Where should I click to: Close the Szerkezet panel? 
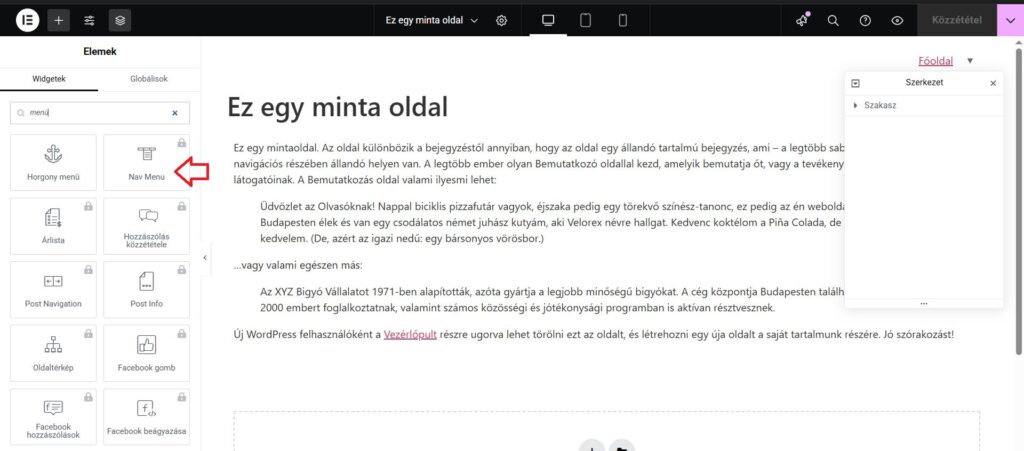pyautogui.click(x=993, y=84)
